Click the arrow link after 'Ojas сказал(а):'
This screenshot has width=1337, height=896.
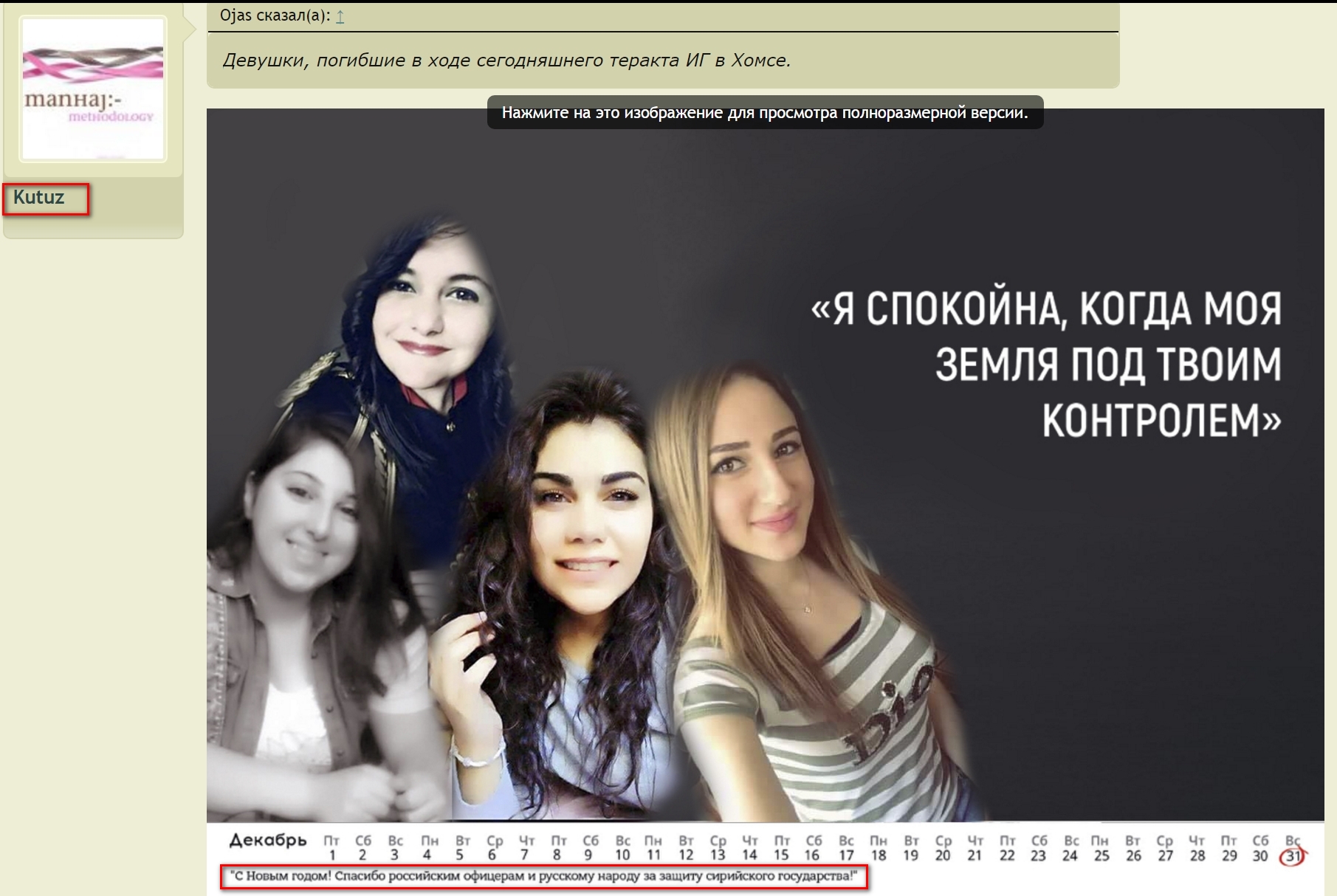click(x=340, y=16)
